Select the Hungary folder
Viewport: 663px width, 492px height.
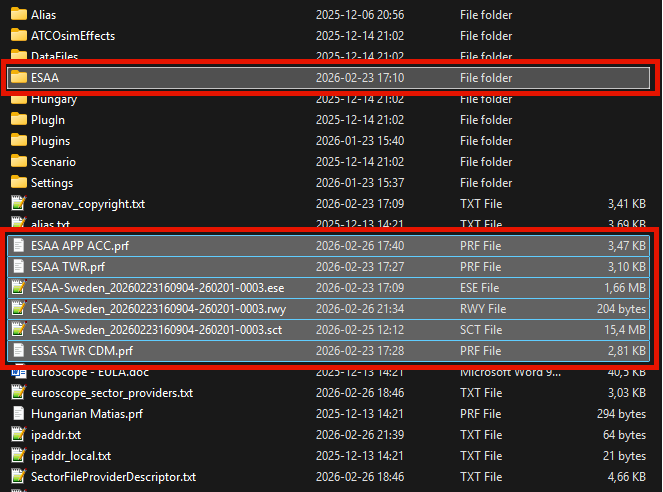click(x=54, y=99)
